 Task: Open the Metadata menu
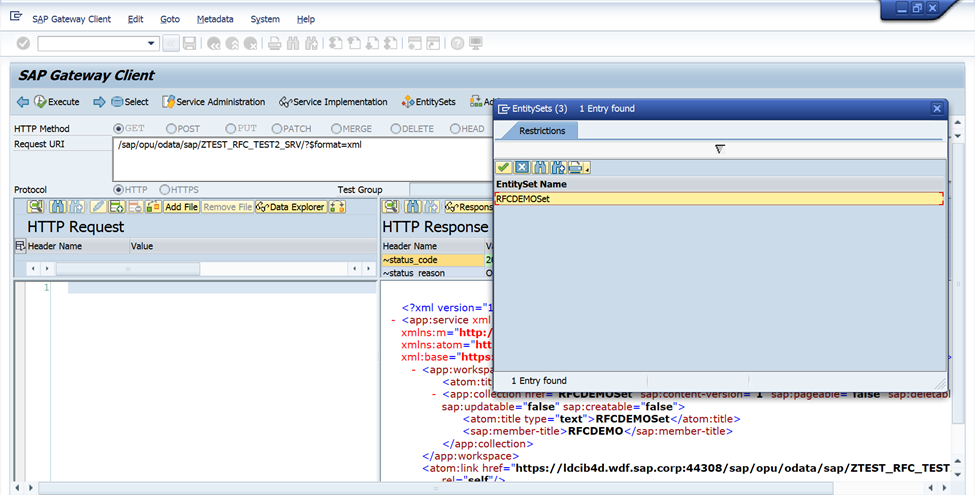(x=215, y=19)
